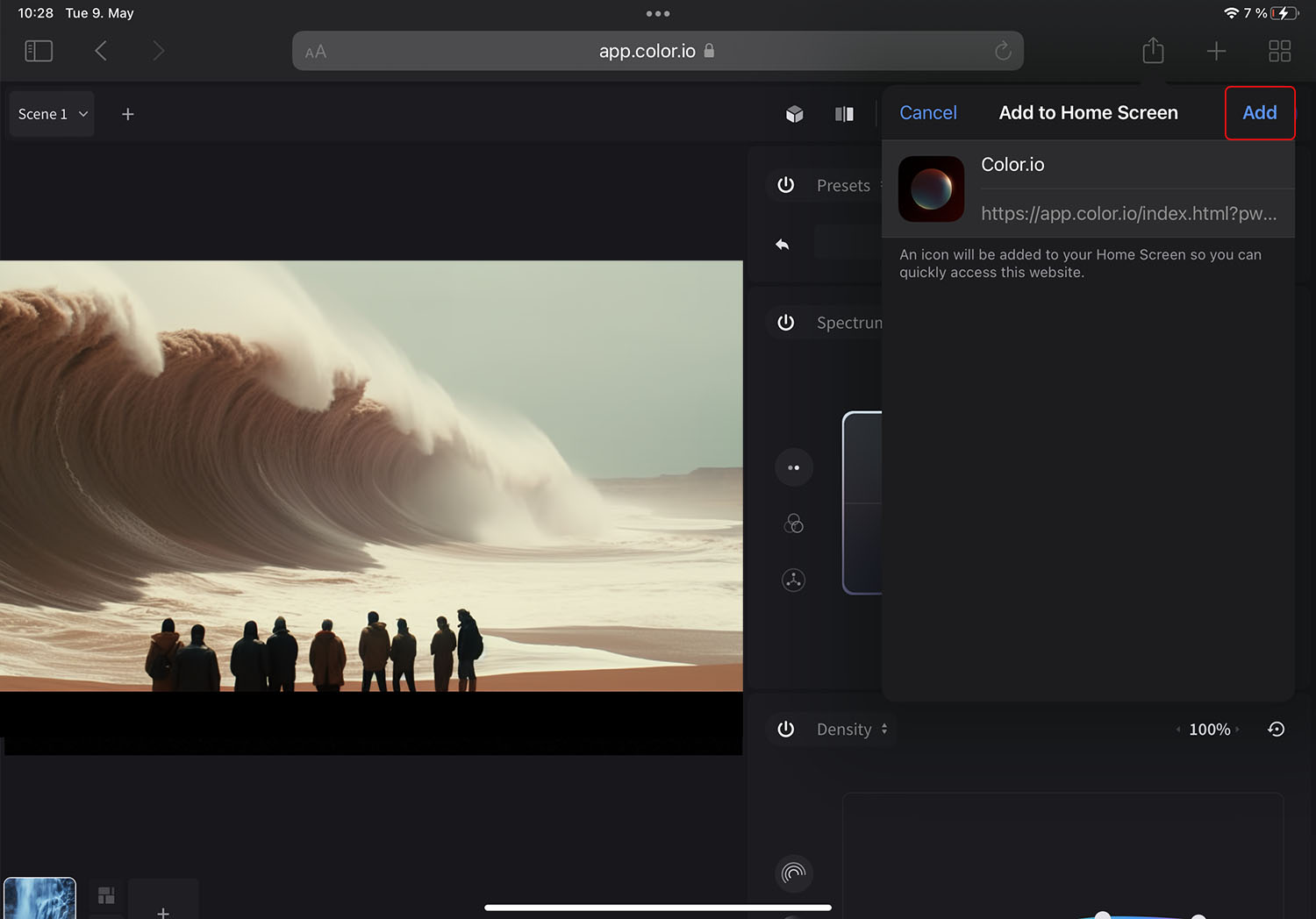Image resolution: width=1316 pixels, height=919 pixels.
Task: Disable the Spectrum panel power toggle
Action: (785, 322)
